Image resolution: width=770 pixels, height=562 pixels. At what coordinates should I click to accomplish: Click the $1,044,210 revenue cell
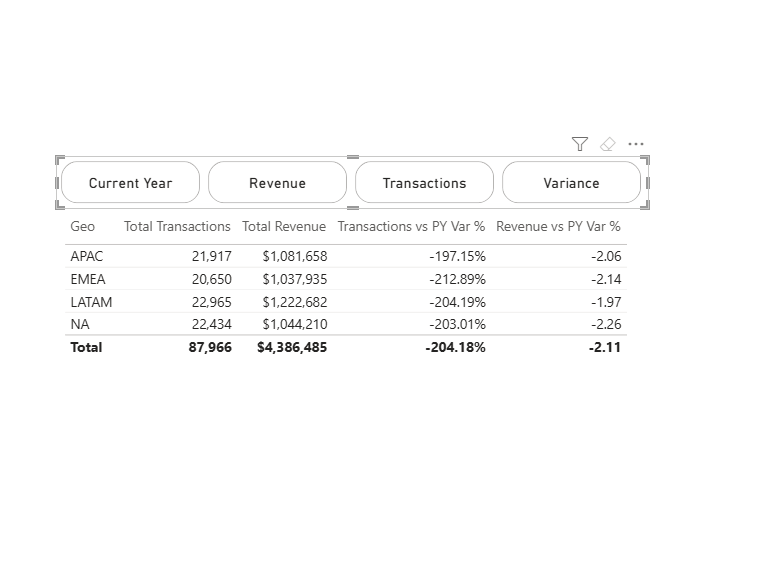coord(295,324)
